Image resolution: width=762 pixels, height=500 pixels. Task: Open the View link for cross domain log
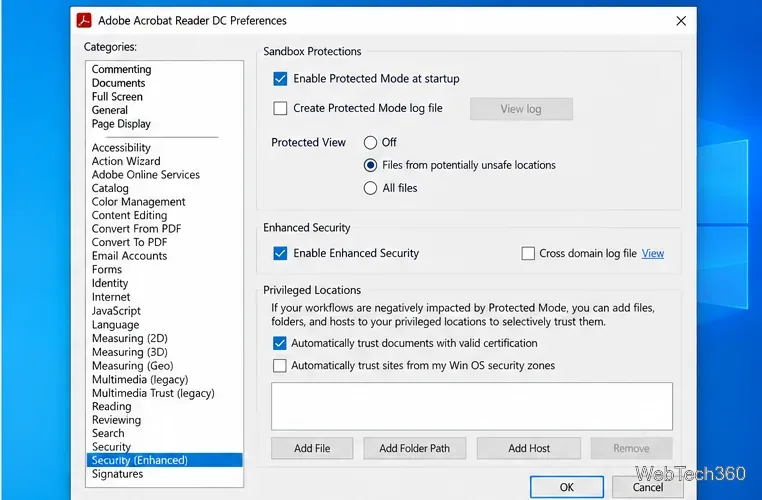pyautogui.click(x=653, y=253)
